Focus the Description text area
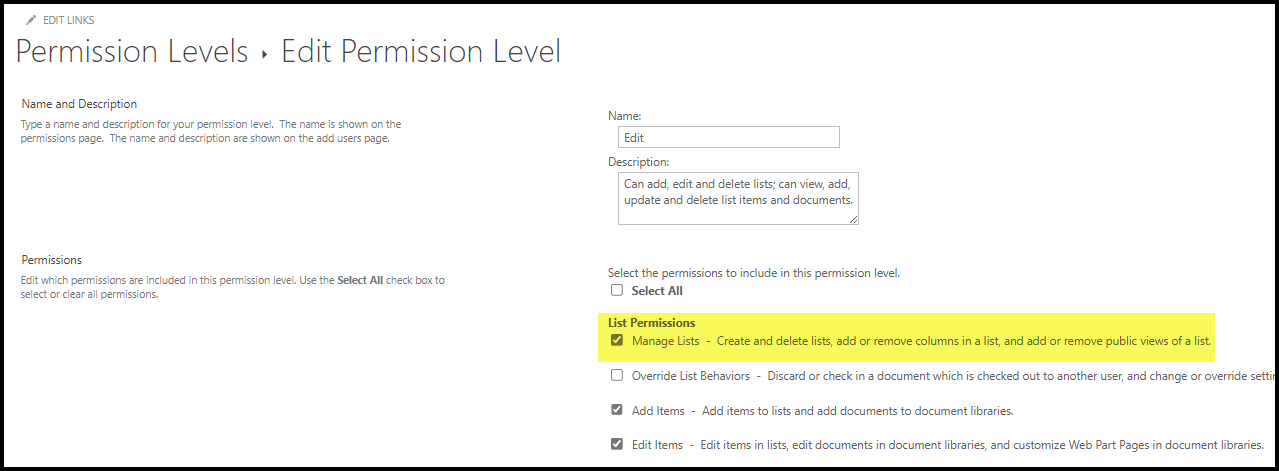 click(x=737, y=198)
